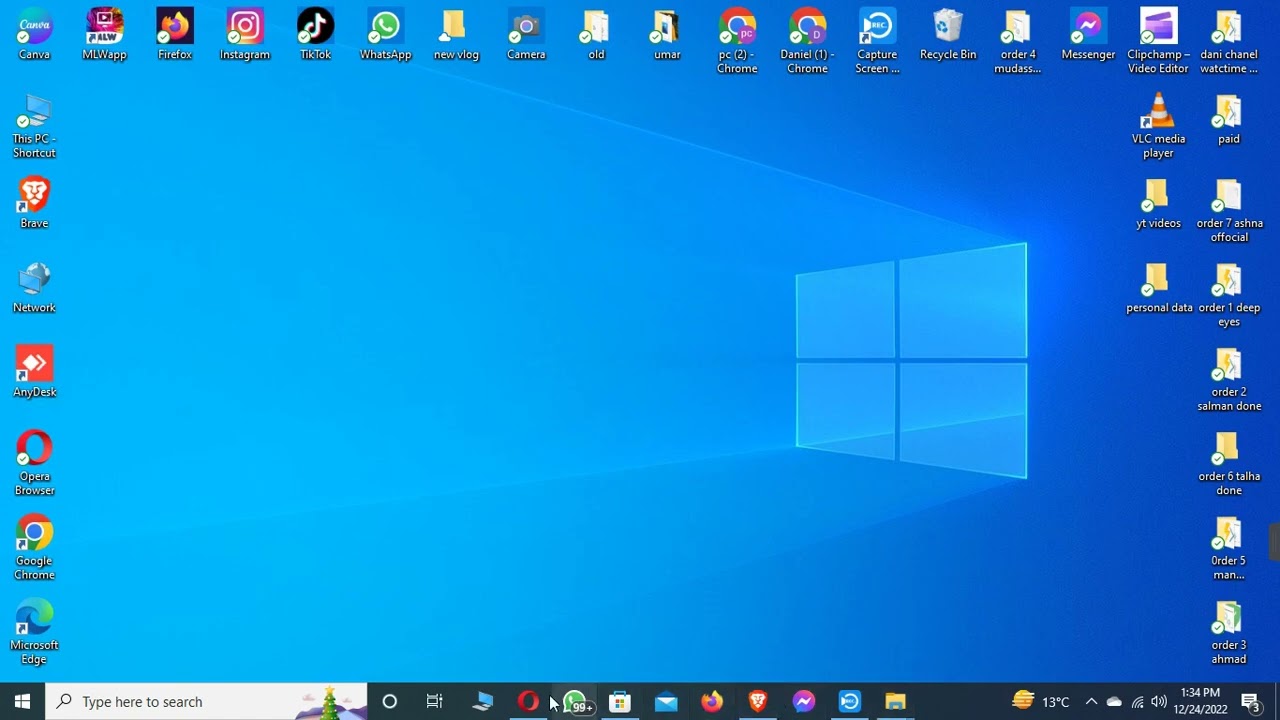The height and width of the screenshot is (720, 1280).
Task: Select the 'yt videos' folder
Action: (1158, 203)
